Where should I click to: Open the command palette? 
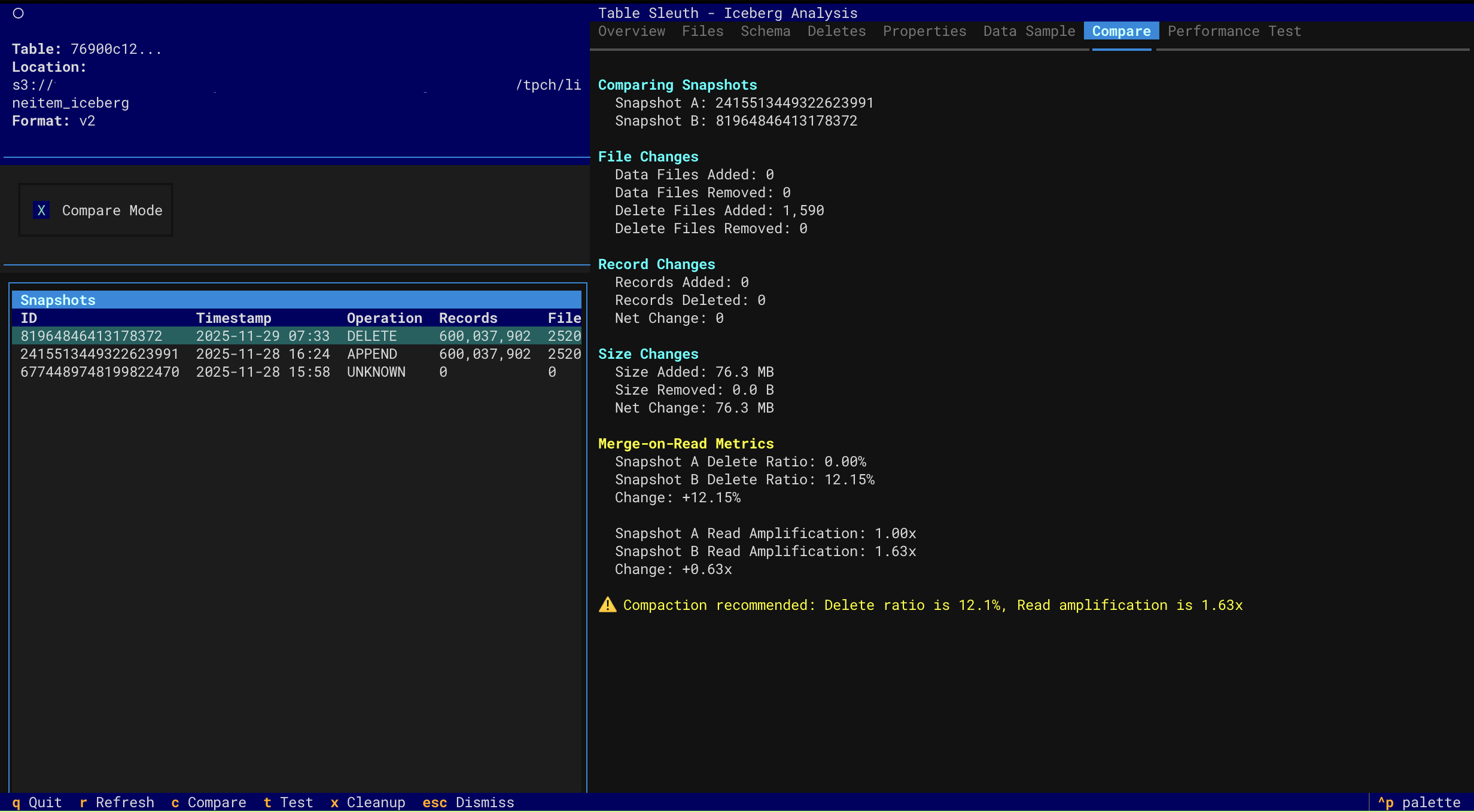tap(1419, 802)
